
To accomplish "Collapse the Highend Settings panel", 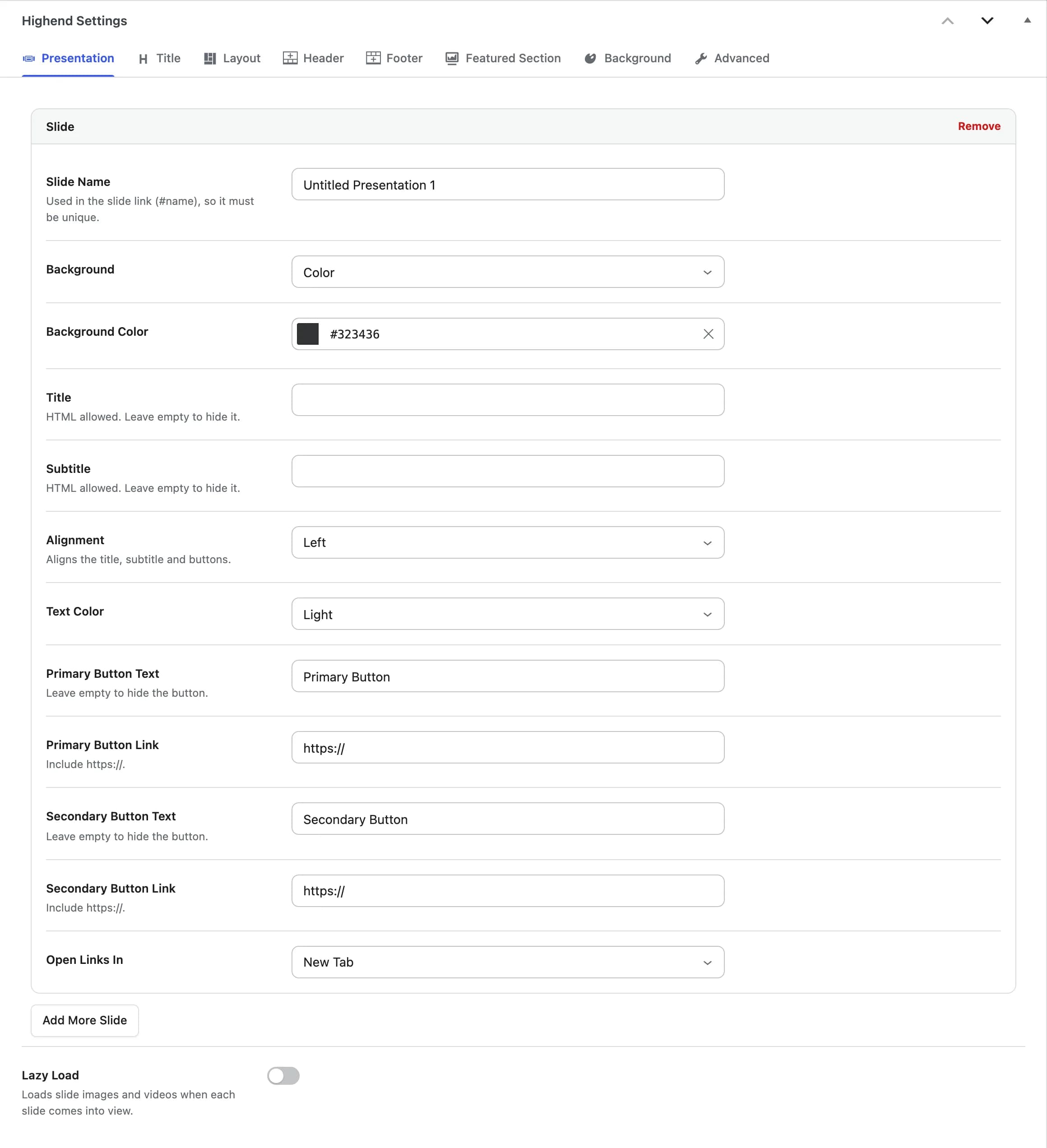I will (x=1027, y=20).
